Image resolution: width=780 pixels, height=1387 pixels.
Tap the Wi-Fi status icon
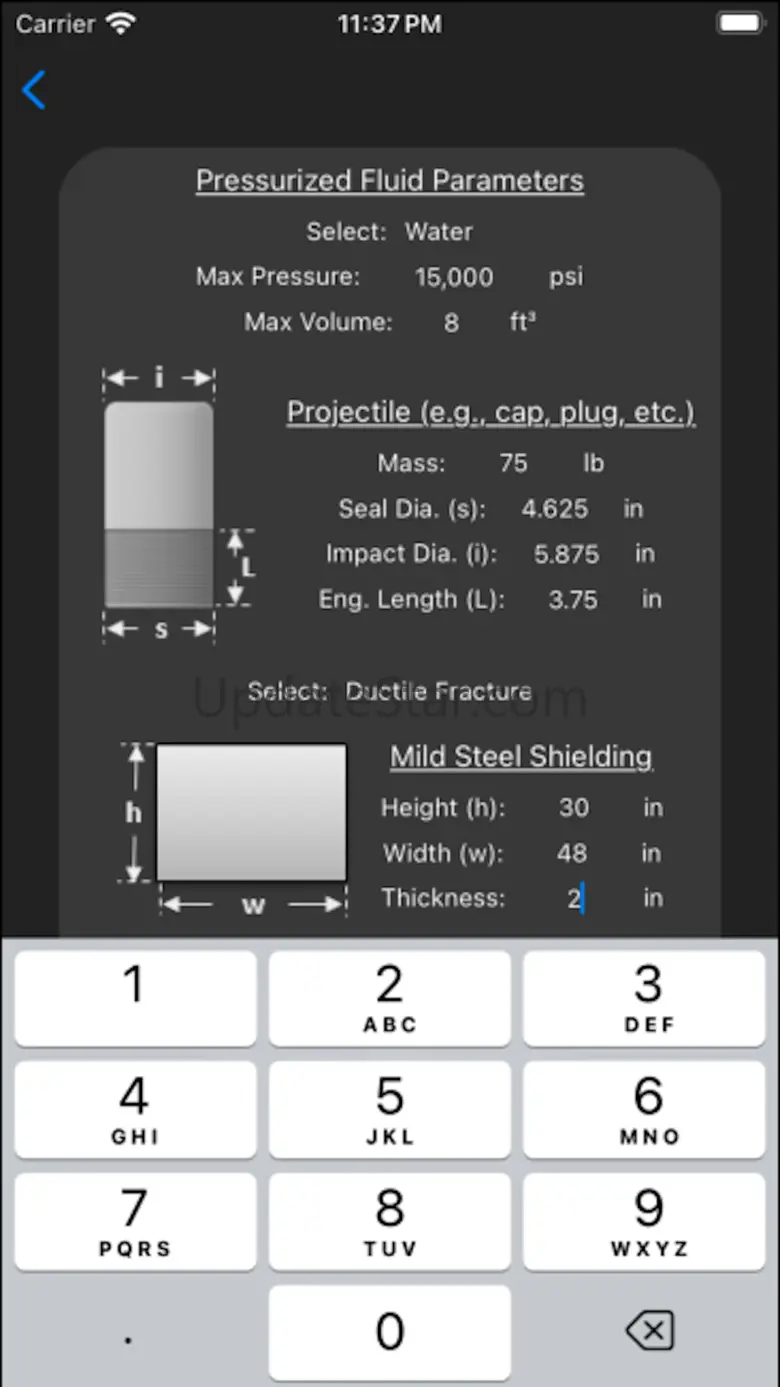(121, 24)
